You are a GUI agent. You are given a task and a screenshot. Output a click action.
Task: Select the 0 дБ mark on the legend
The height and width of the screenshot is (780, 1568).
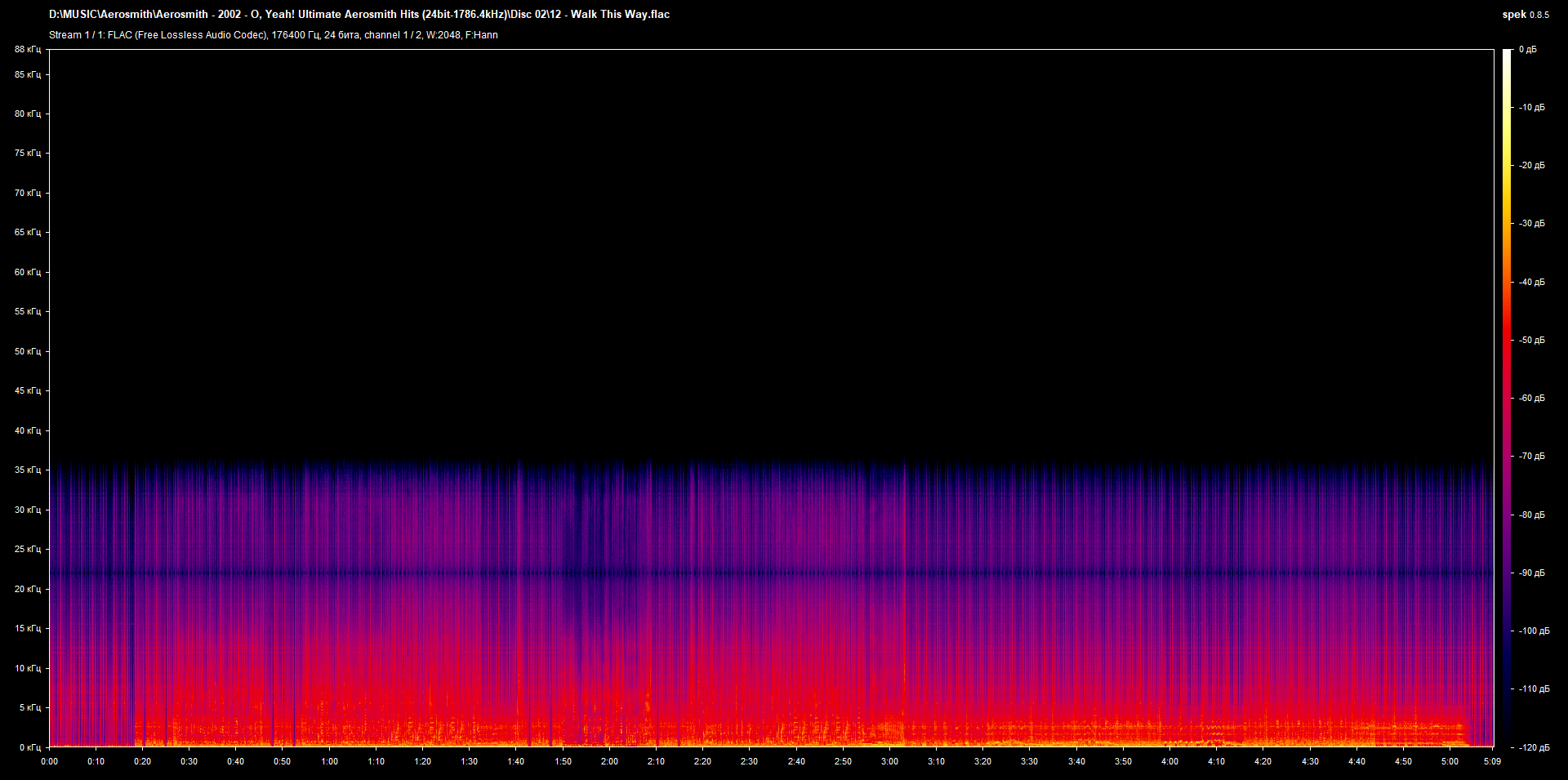pyautogui.click(x=1529, y=49)
